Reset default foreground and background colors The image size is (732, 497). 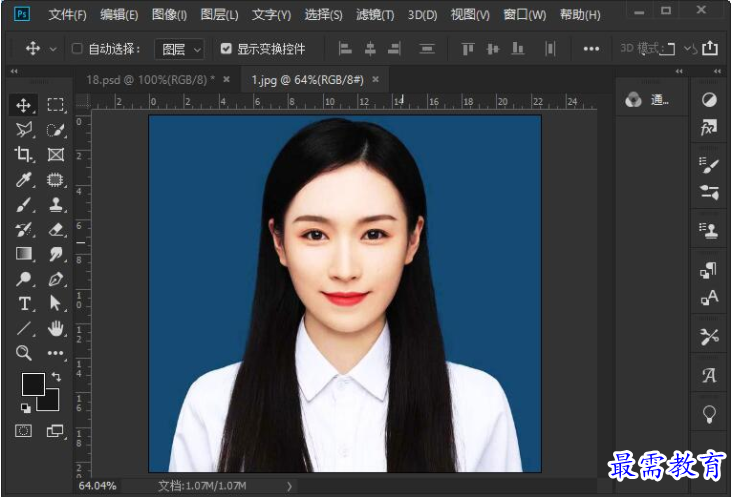coord(26,408)
